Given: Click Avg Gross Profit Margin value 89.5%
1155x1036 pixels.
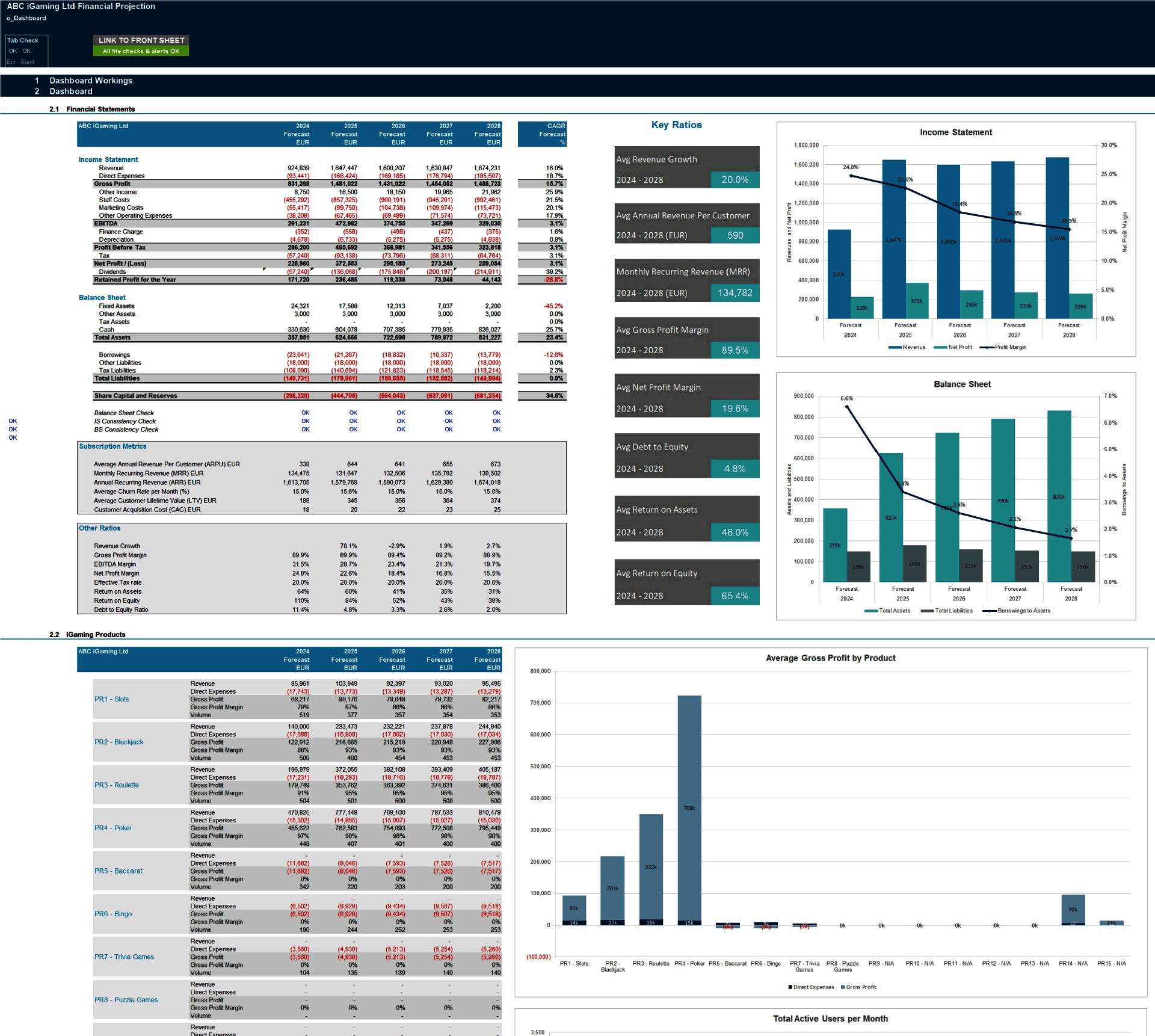Looking at the screenshot, I should 735,350.
